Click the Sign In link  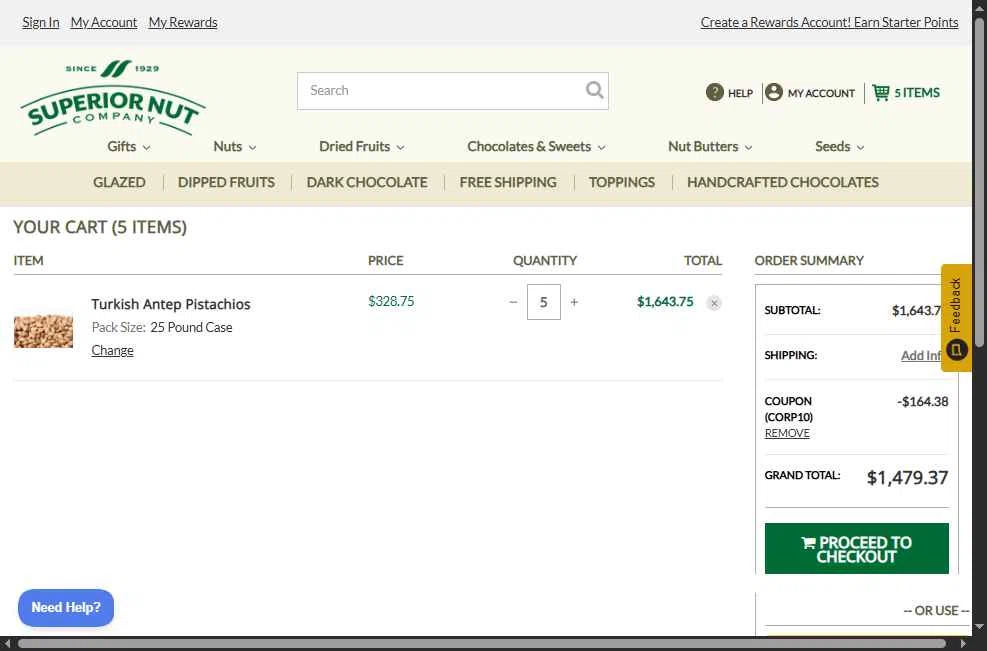pyautogui.click(x=40, y=23)
